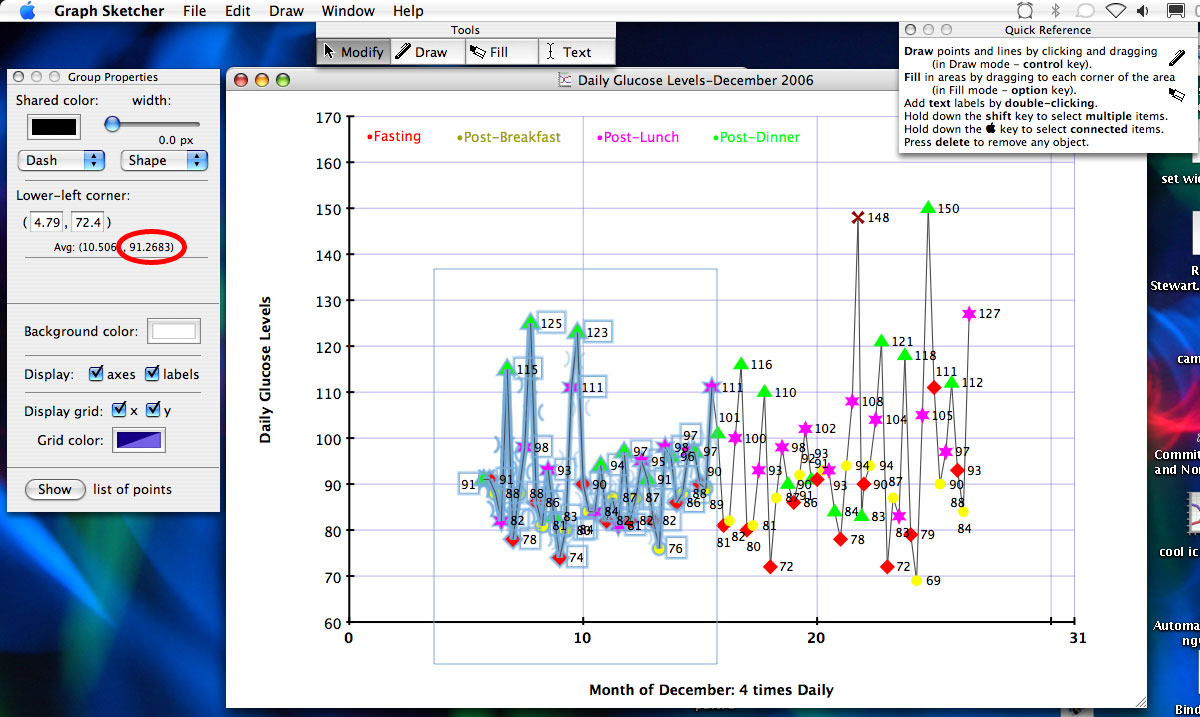Click the Bluetooth menu bar icon
Image resolution: width=1200 pixels, height=717 pixels.
click(x=1054, y=11)
